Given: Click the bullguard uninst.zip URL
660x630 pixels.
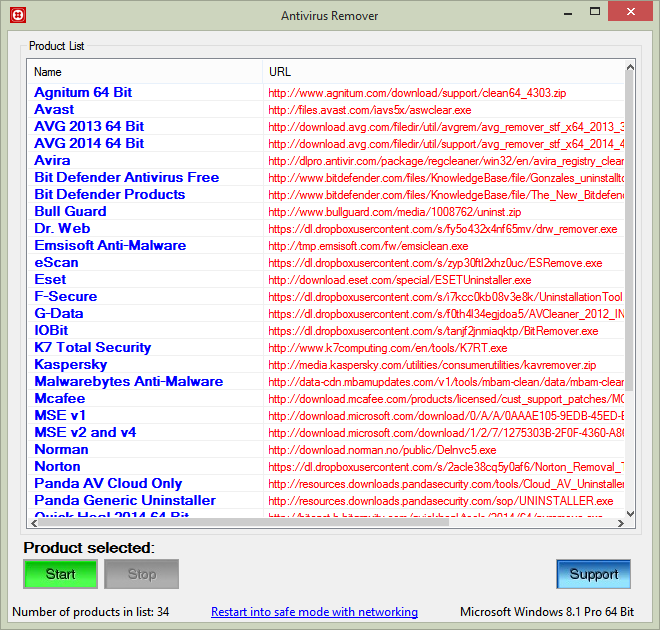Looking at the screenshot, I should (x=394, y=212).
